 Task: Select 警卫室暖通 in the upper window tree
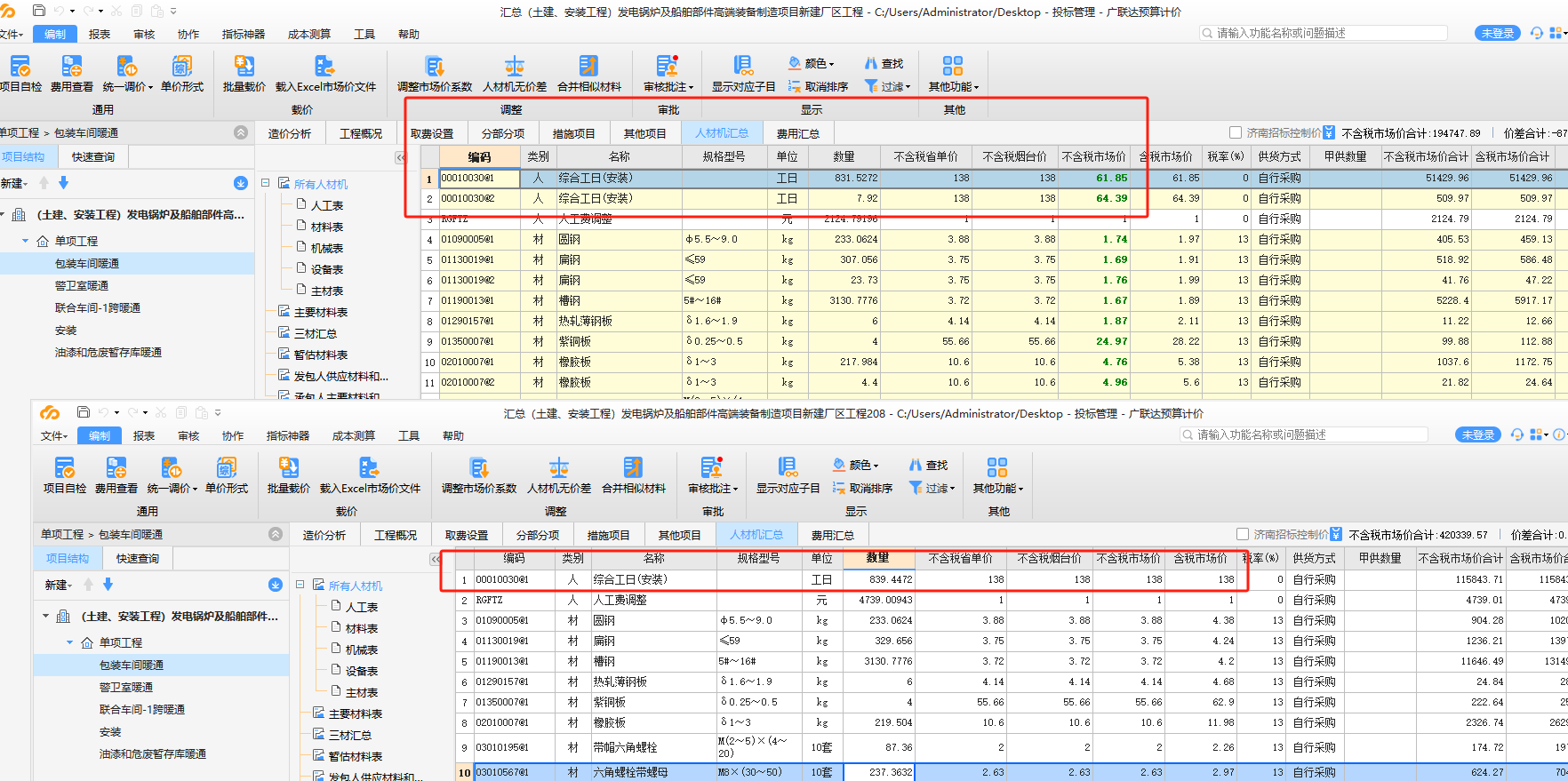tap(82, 285)
